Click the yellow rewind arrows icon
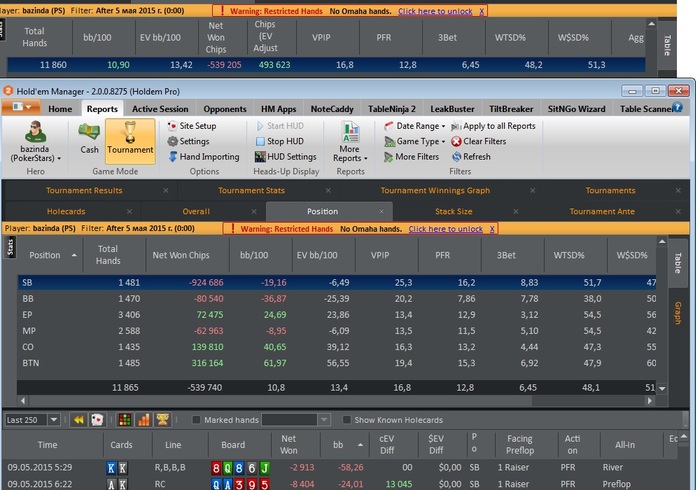700x490 pixels. [x=79, y=420]
